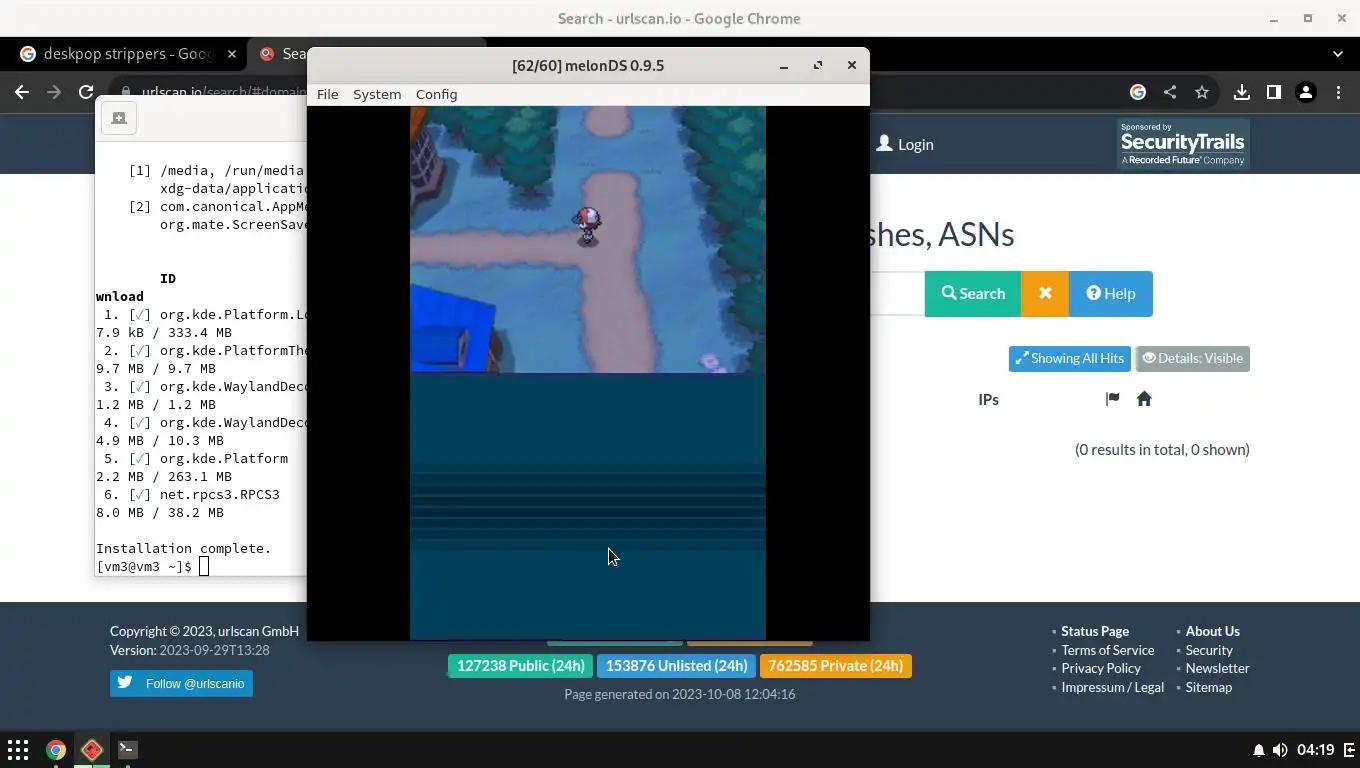This screenshot has height=768, width=1360.
Task: Clear the search with the orange X button
Action: point(1045,293)
